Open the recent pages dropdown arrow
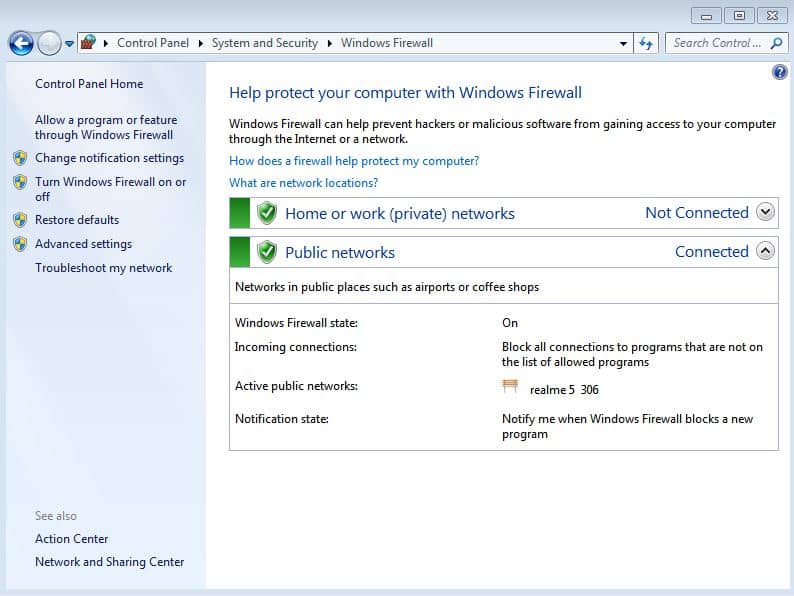The height and width of the screenshot is (596, 794). point(69,44)
